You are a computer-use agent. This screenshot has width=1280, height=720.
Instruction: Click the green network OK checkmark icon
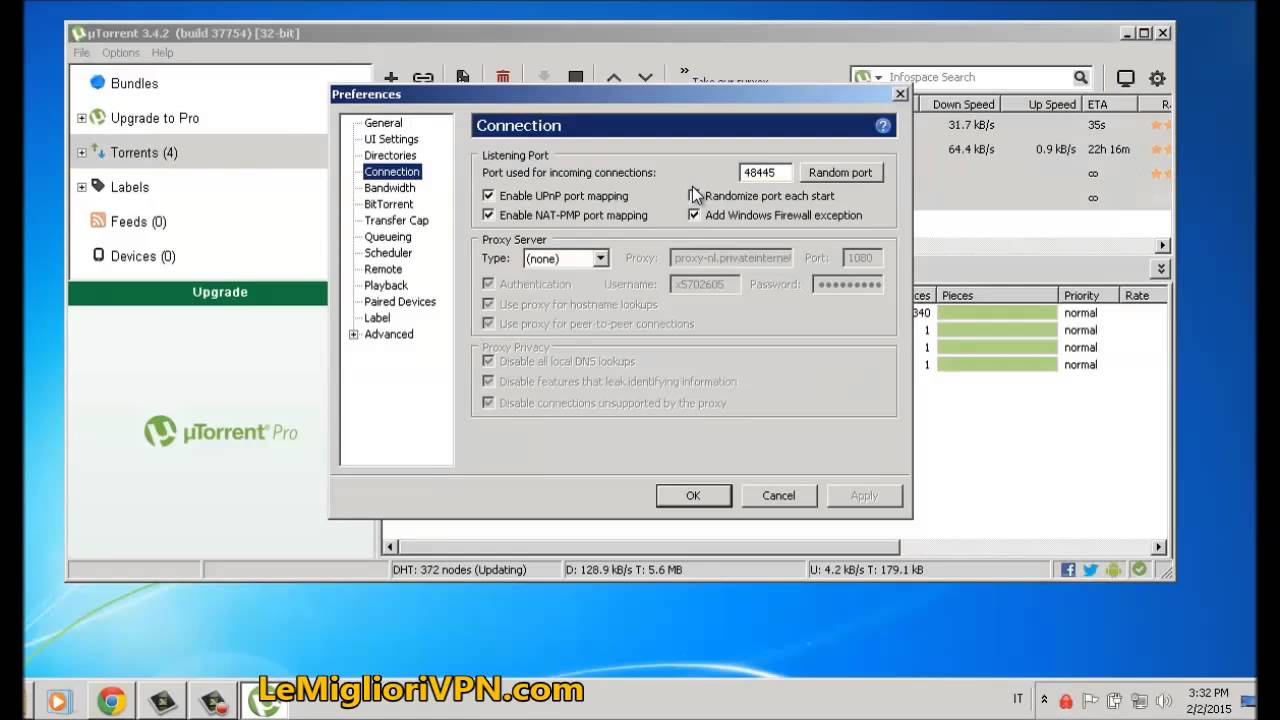point(1139,570)
